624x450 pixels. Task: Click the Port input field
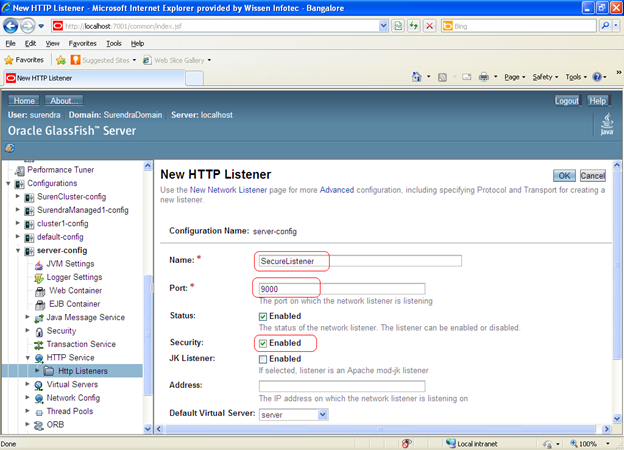(x=342, y=289)
